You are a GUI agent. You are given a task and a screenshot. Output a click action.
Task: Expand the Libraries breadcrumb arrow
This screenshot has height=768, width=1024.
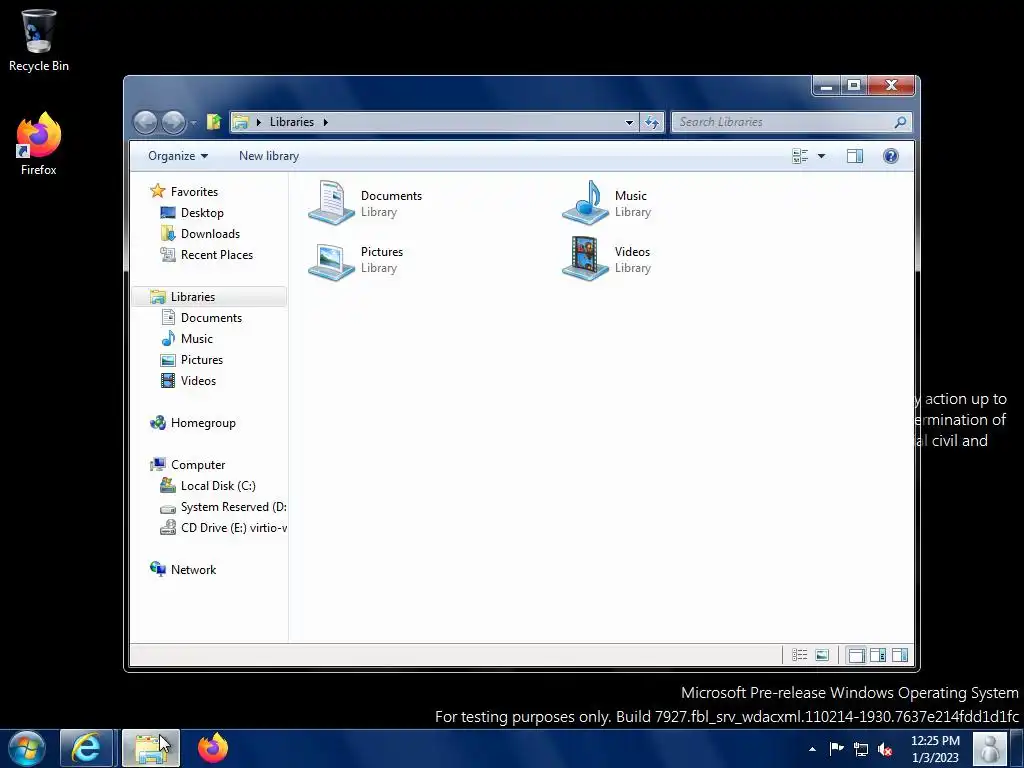pos(325,122)
